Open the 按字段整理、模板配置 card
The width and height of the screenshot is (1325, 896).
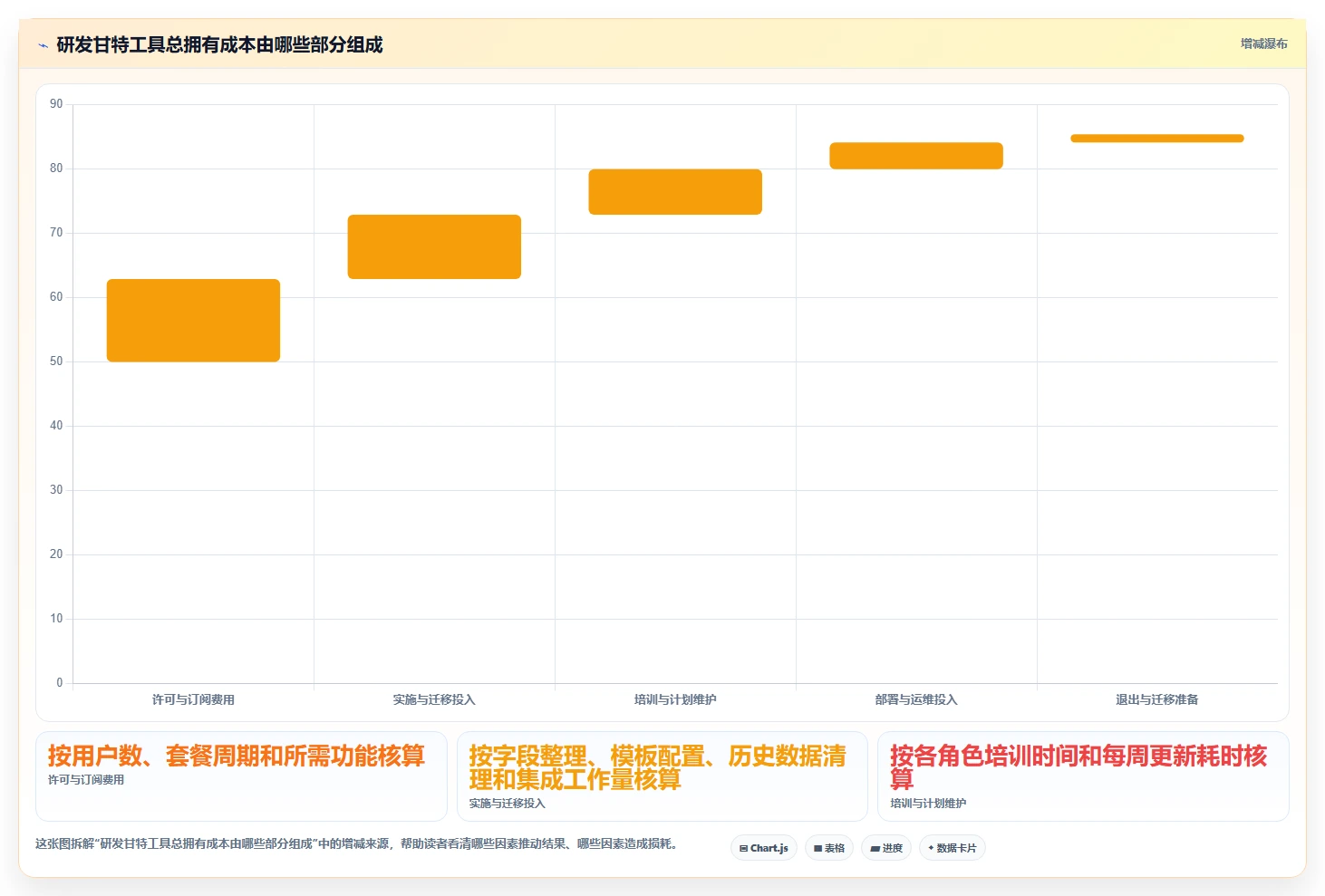662,776
